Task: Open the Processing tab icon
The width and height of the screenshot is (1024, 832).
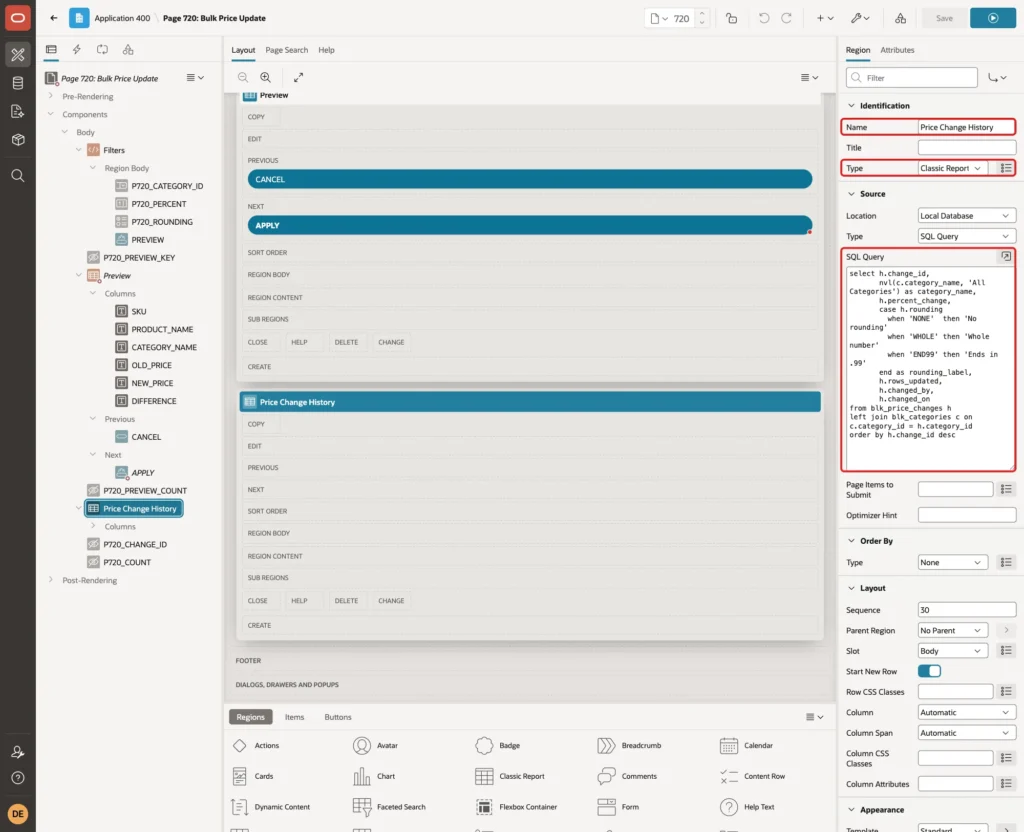Action: 103,50
